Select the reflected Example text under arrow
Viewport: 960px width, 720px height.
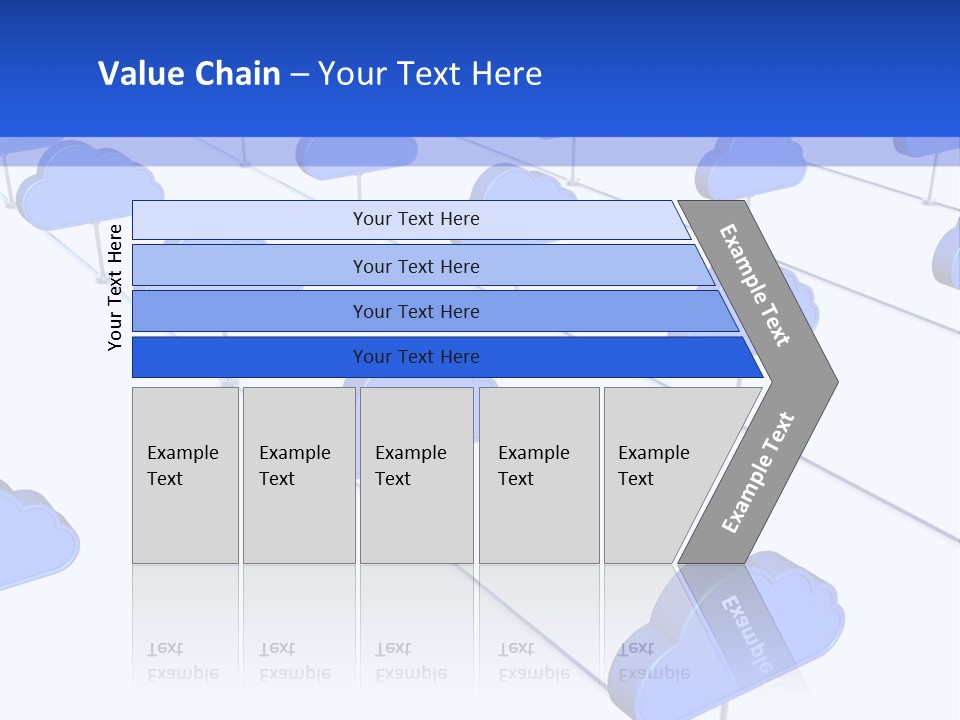[748, 634]
